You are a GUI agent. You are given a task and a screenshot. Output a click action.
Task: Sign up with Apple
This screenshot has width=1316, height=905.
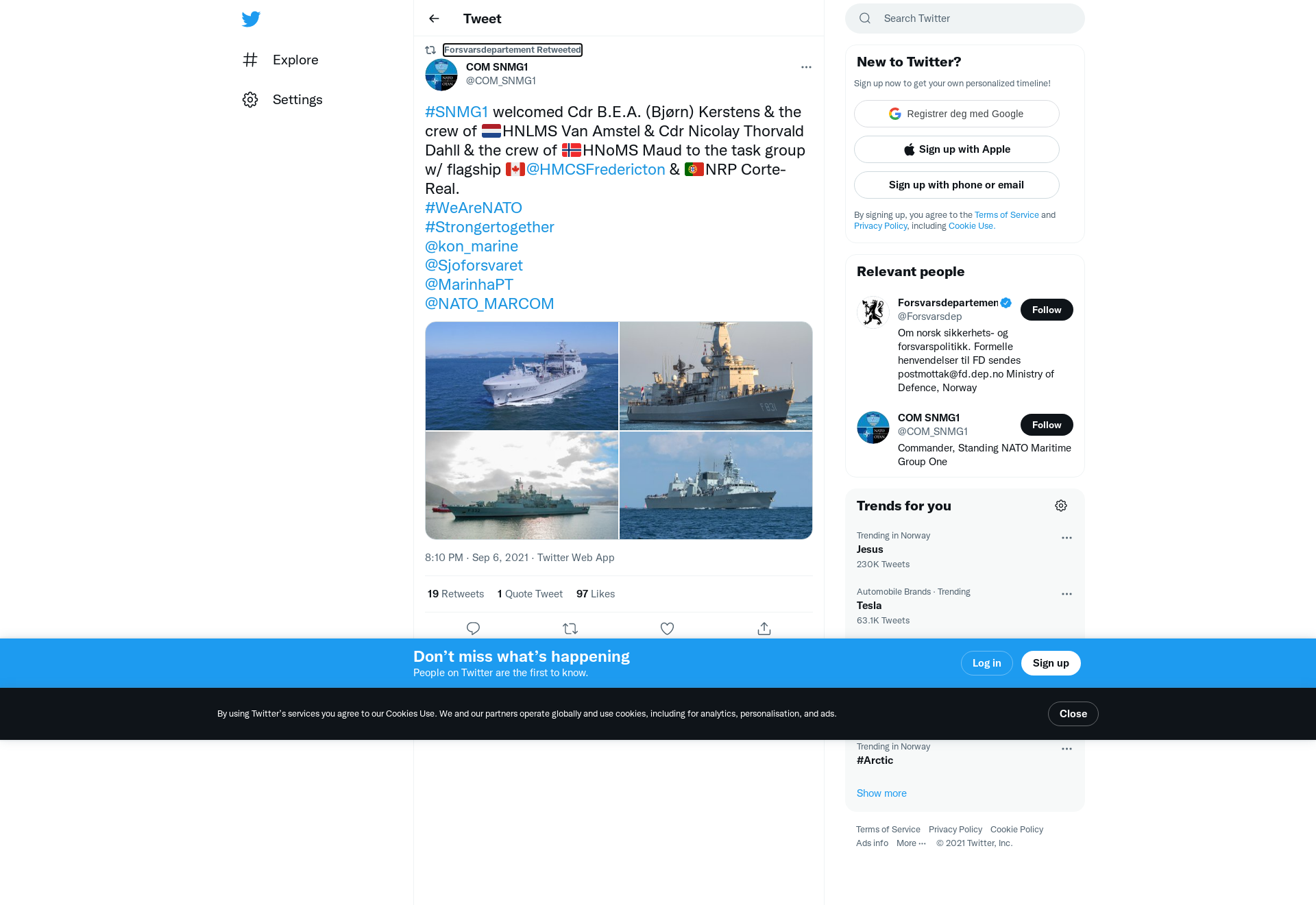coord(957,149)
